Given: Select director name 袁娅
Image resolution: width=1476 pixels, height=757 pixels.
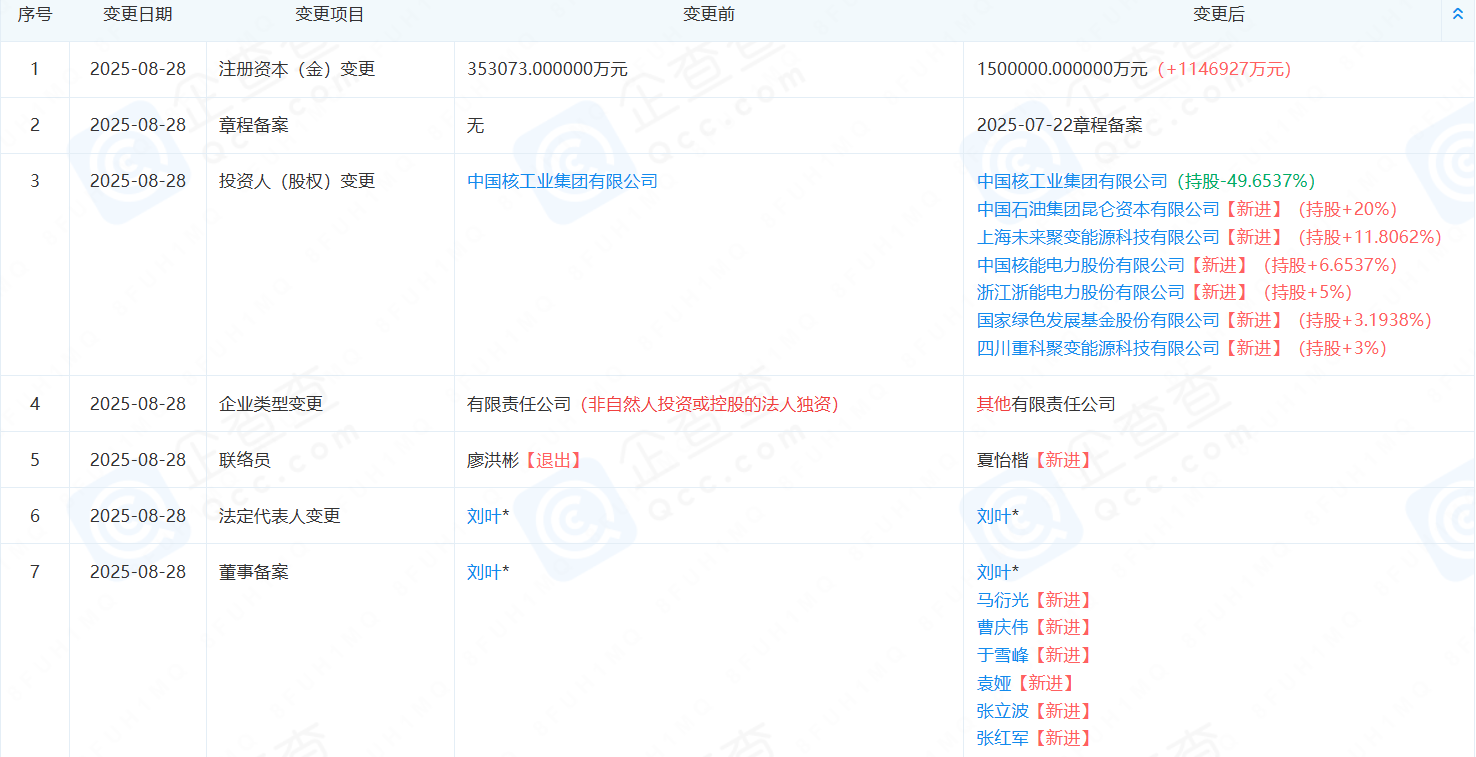Looking at the screenshot, I should tap(994, 683).
